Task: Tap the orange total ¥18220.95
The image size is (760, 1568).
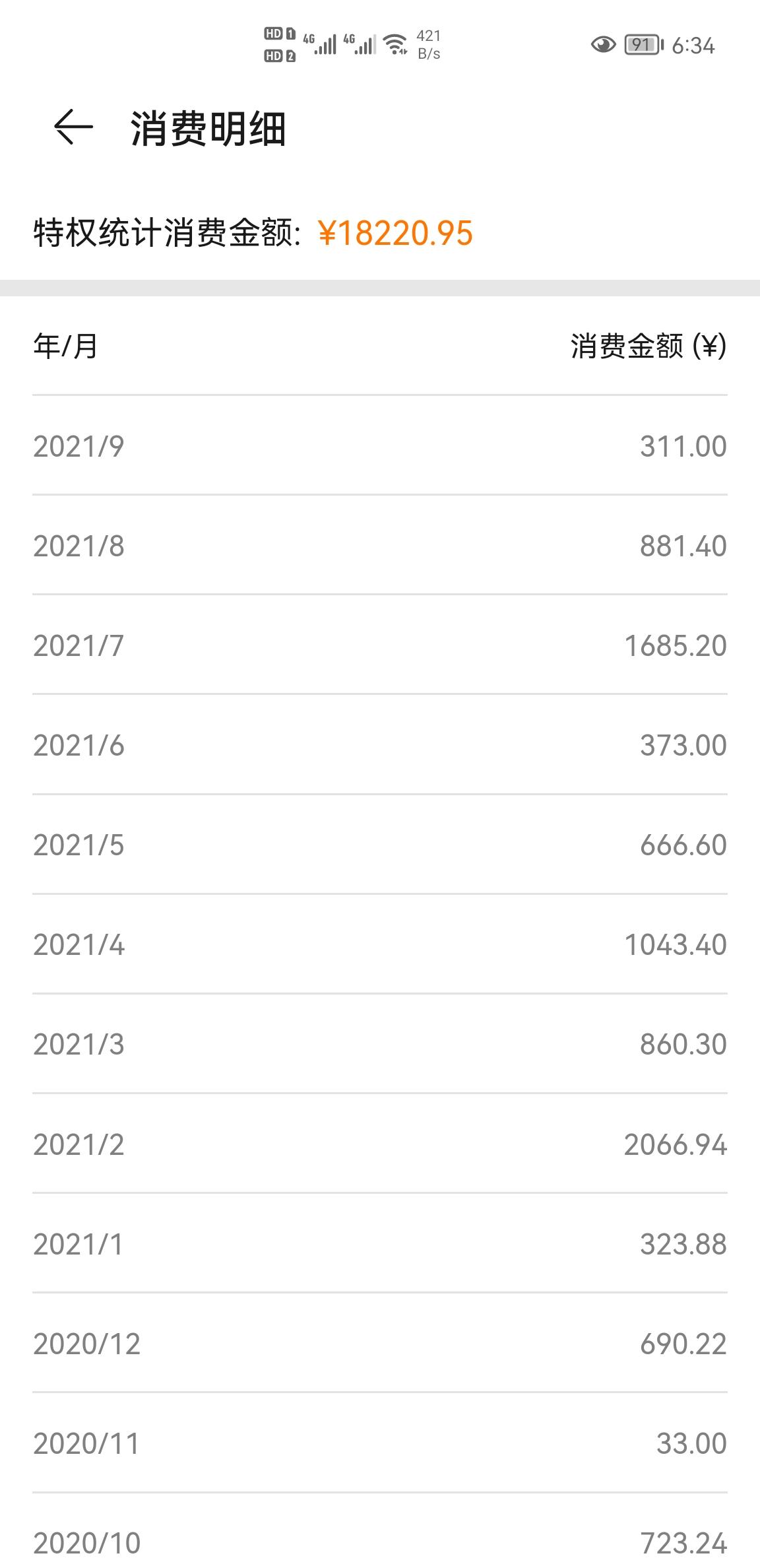Action: [395, 233]
